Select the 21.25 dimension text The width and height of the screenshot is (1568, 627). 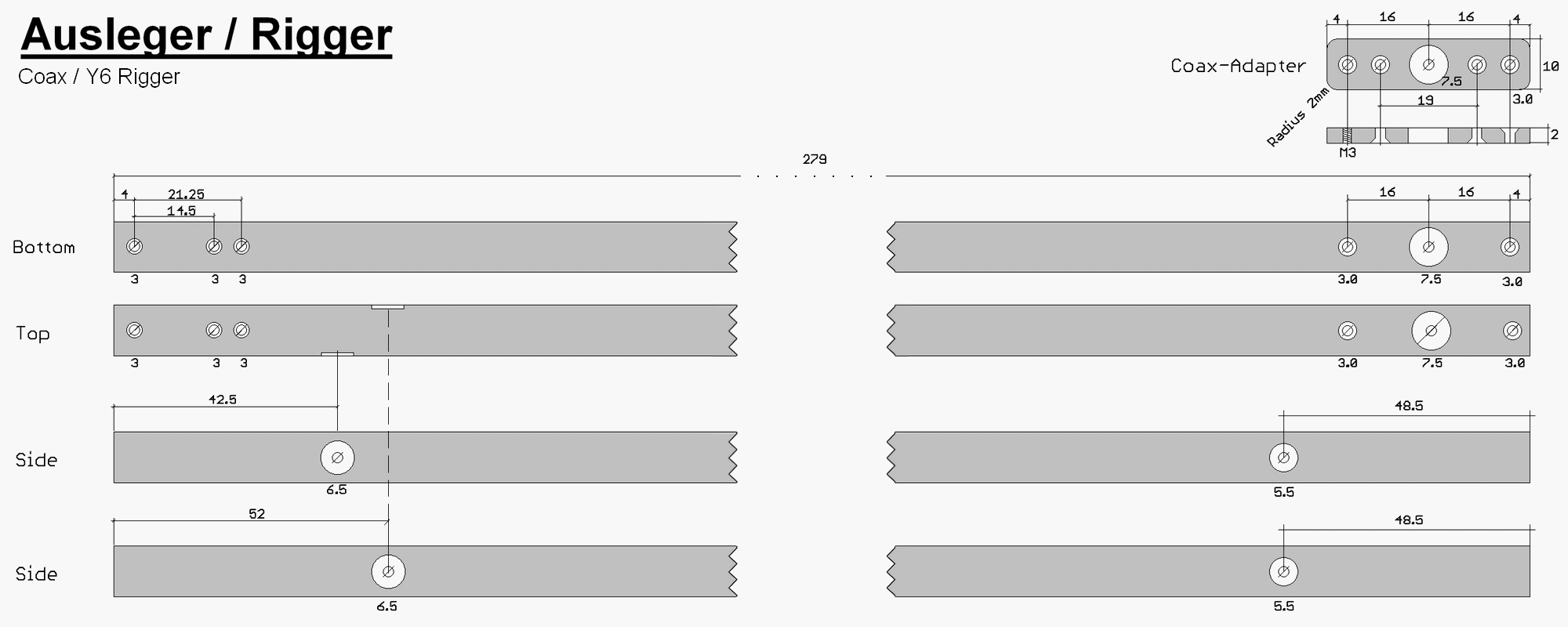click(186, 194)
